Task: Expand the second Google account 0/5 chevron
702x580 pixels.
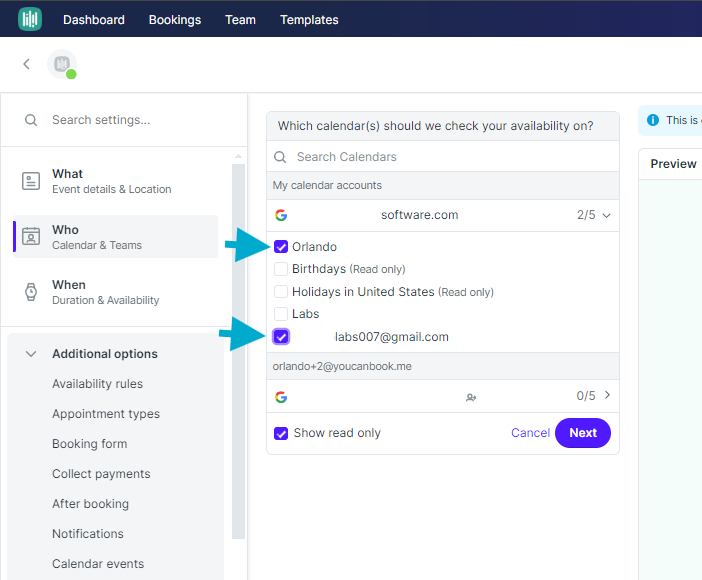Action: tap(607, 395)
